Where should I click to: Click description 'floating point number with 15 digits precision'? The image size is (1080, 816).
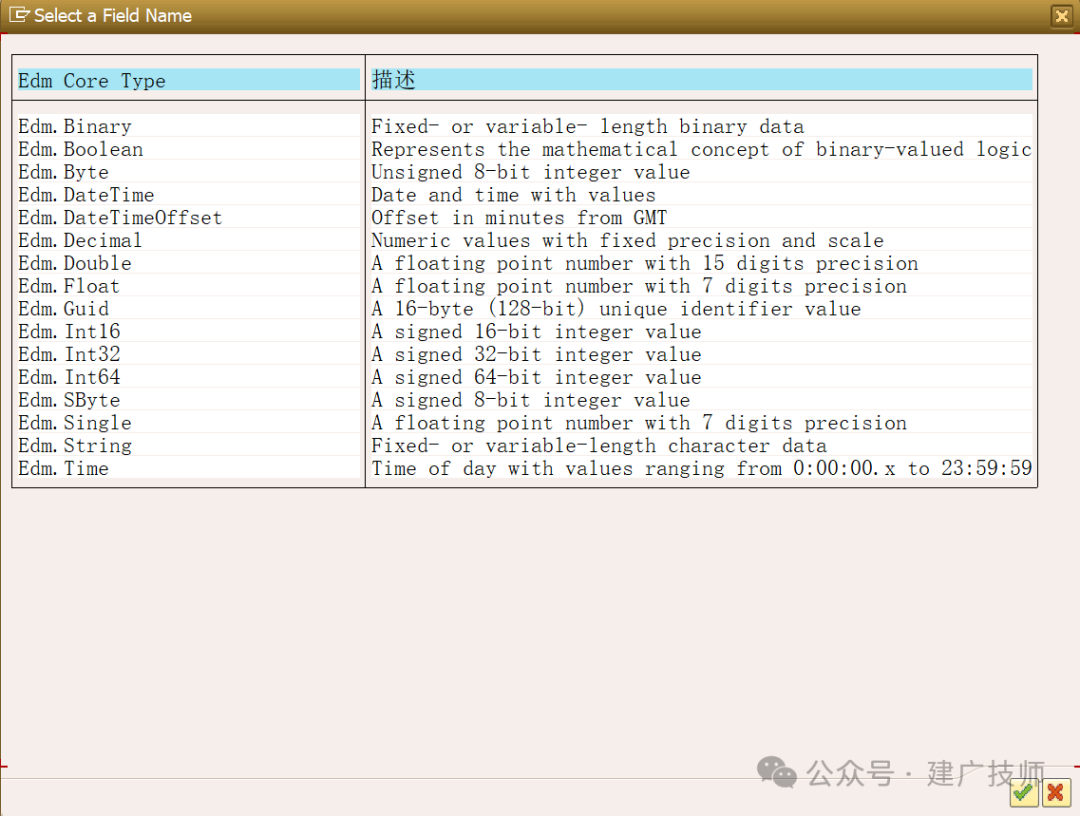[656, 263]
